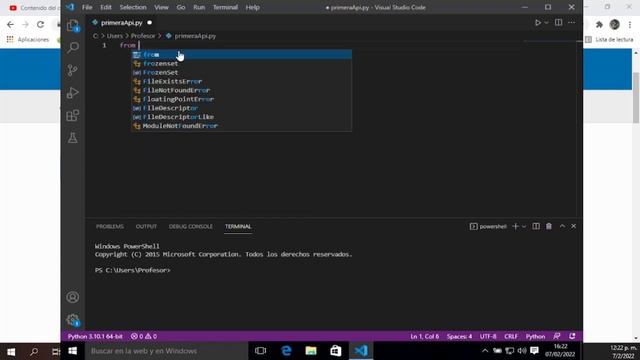This screenshot has height=360, width=640.
Task: Open the Selection menu
Action: point(133,7)
